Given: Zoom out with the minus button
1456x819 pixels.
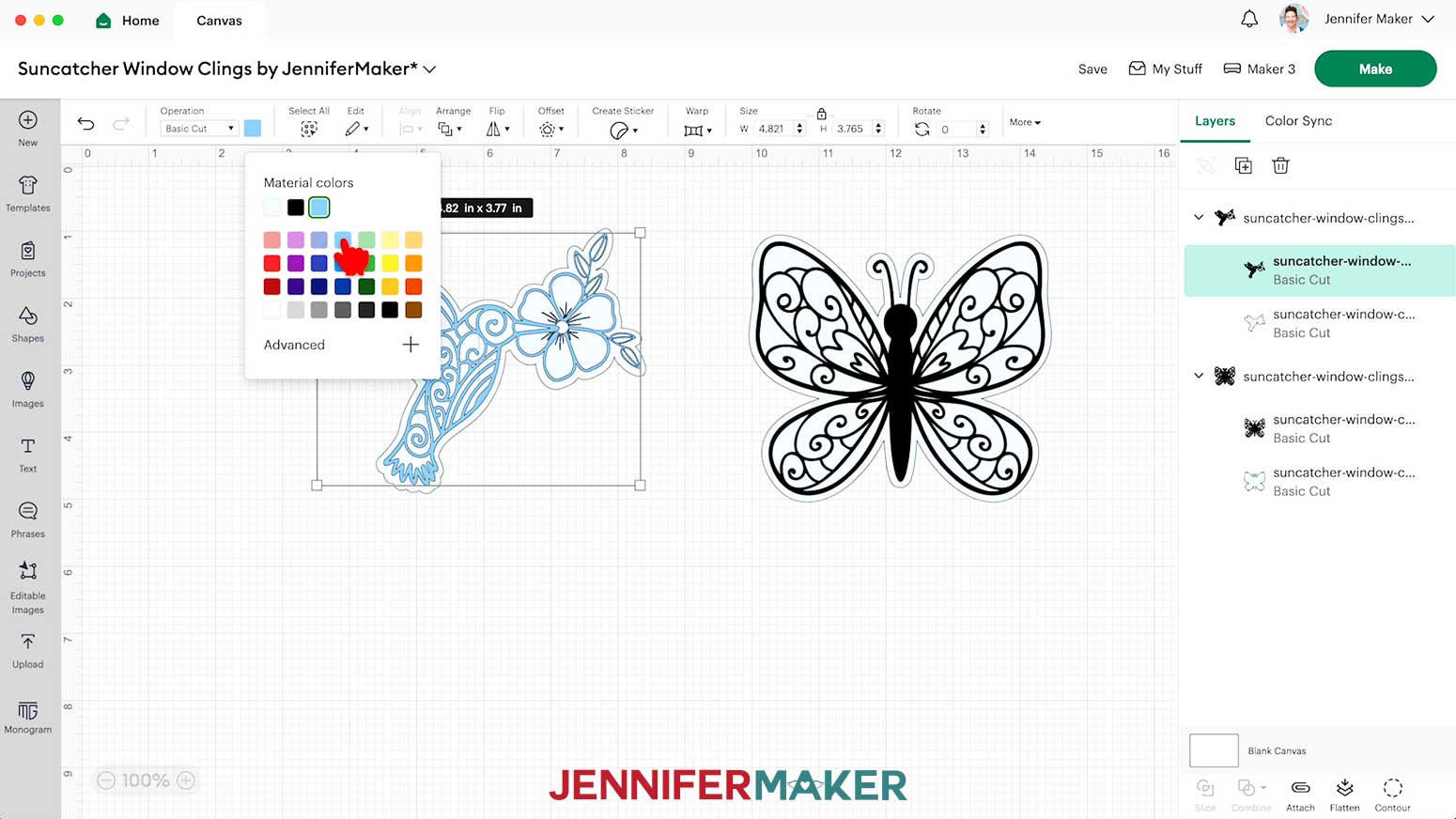Looking at the screenshot, I should [106, 780].
